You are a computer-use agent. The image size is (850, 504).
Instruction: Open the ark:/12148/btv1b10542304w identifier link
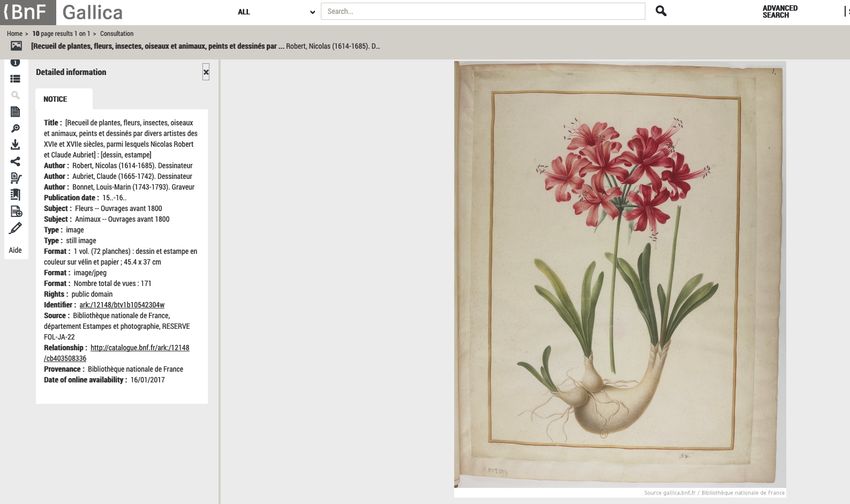(122, 305)
